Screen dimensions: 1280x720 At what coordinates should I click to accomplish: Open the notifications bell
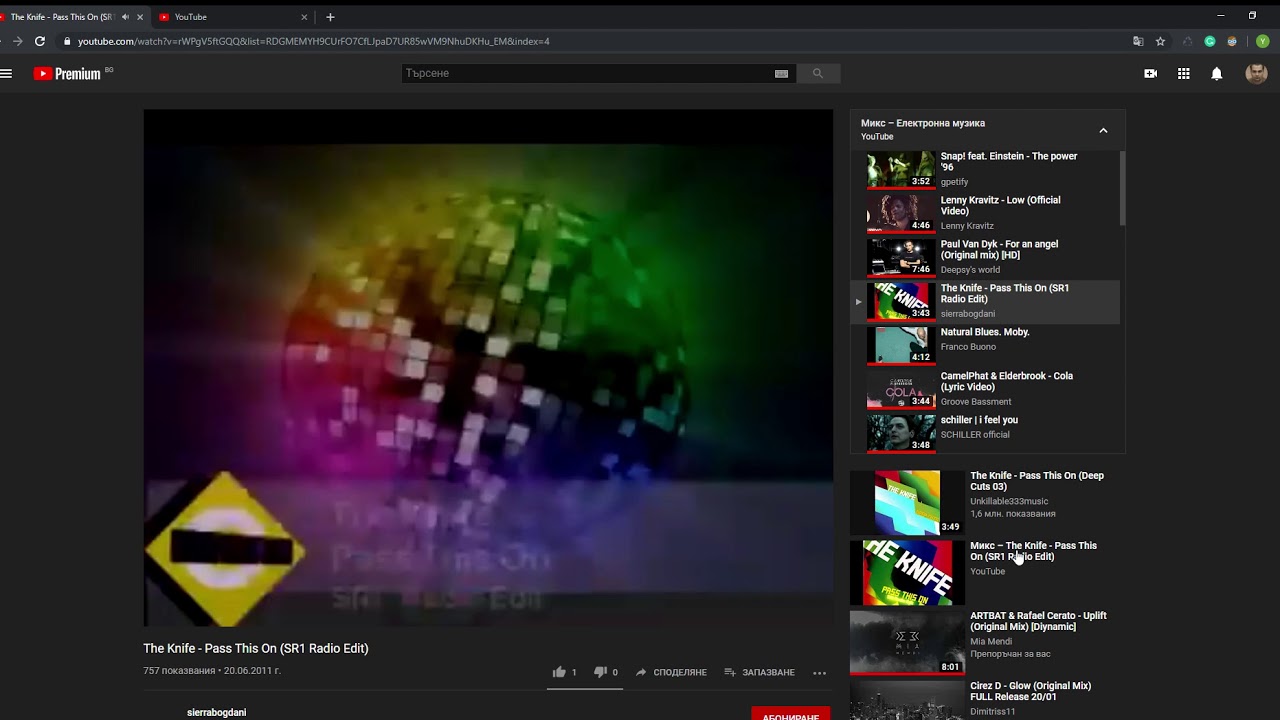pos(1216,73)
